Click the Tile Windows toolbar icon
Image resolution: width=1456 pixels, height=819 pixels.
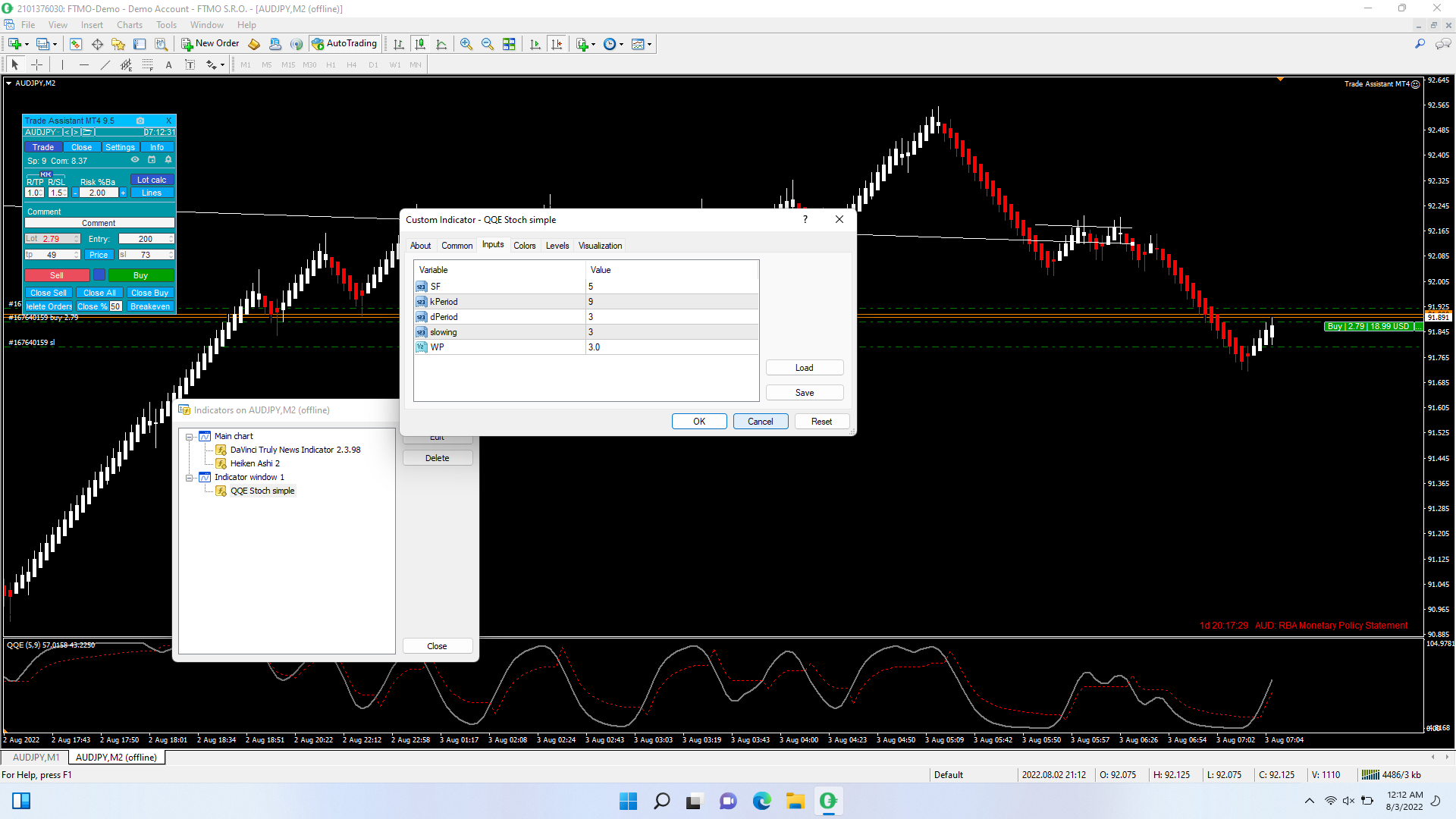click(x=509, y=44)
